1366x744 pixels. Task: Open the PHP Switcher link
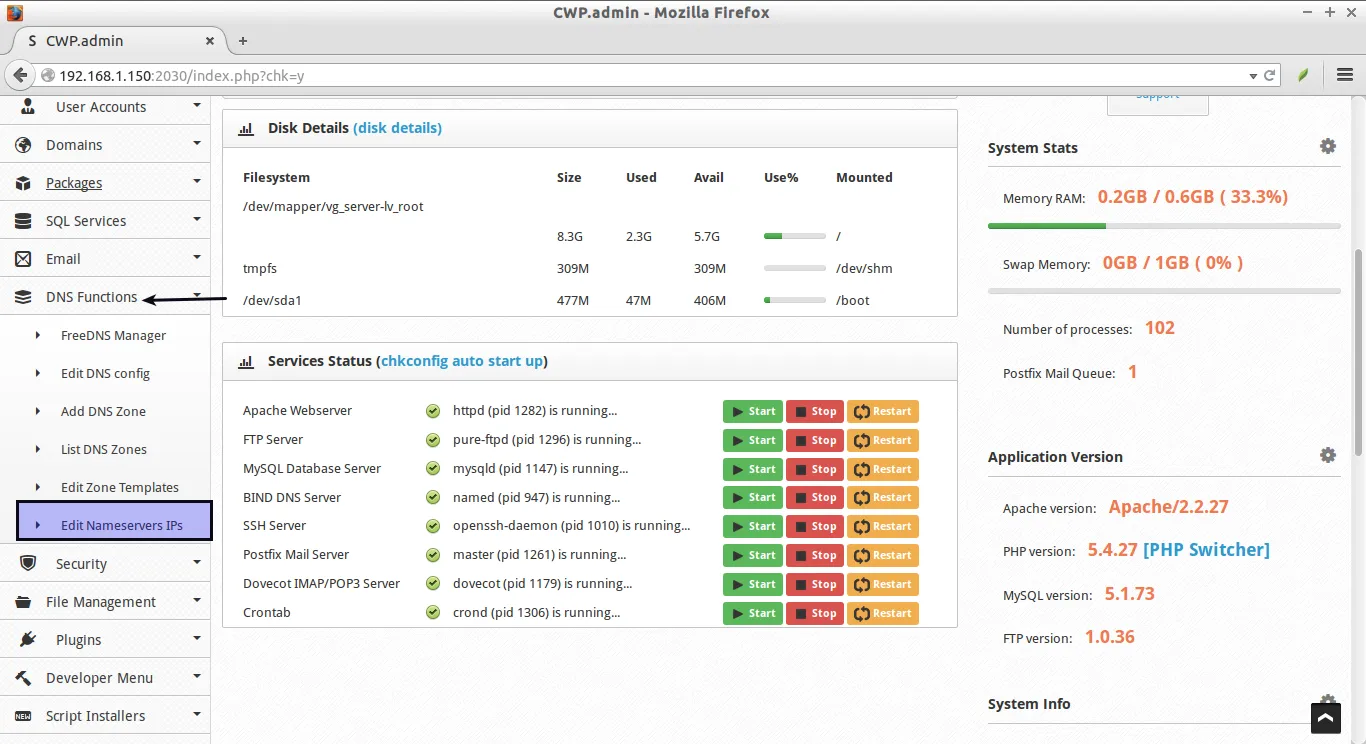click(x=1206, y=550)
